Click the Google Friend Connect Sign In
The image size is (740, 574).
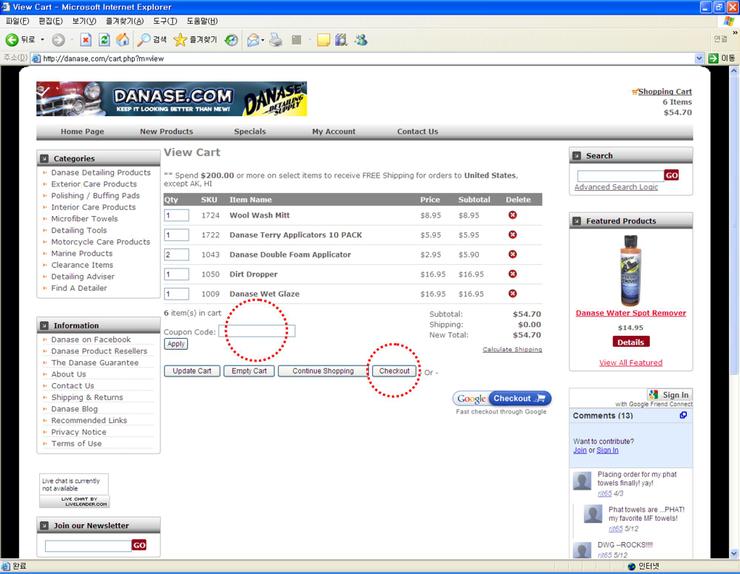(670, 395)
